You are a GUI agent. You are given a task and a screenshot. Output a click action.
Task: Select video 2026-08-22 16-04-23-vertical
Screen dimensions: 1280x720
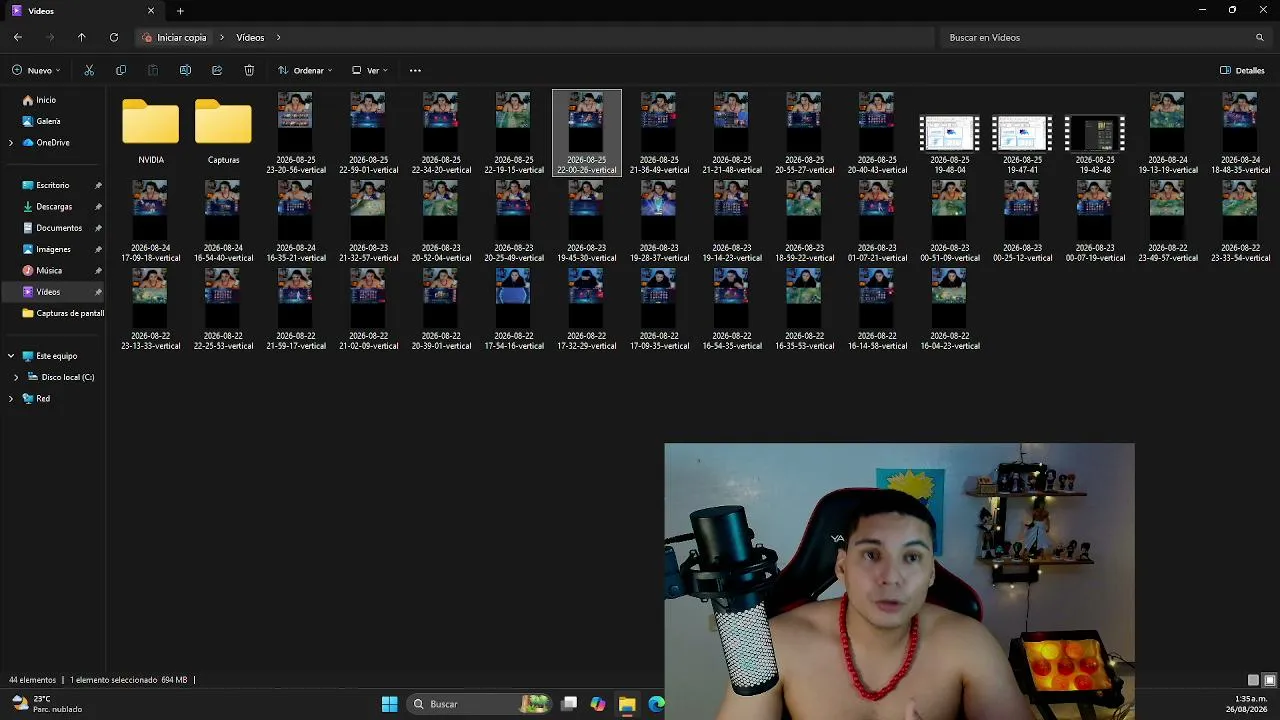(x=950, y=309)
